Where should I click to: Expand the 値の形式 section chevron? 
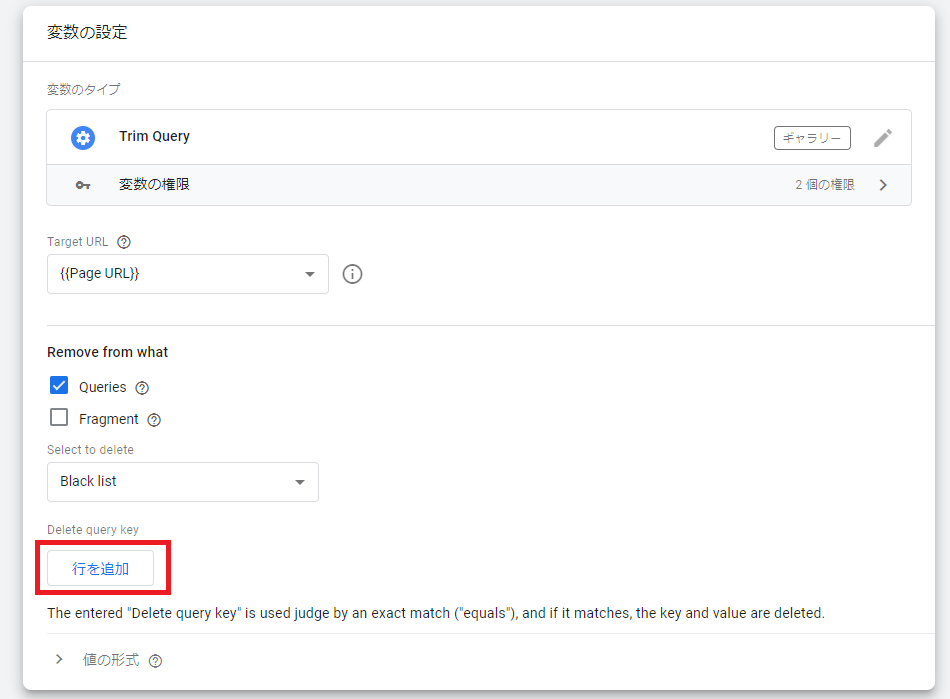(x=59, y=660)
